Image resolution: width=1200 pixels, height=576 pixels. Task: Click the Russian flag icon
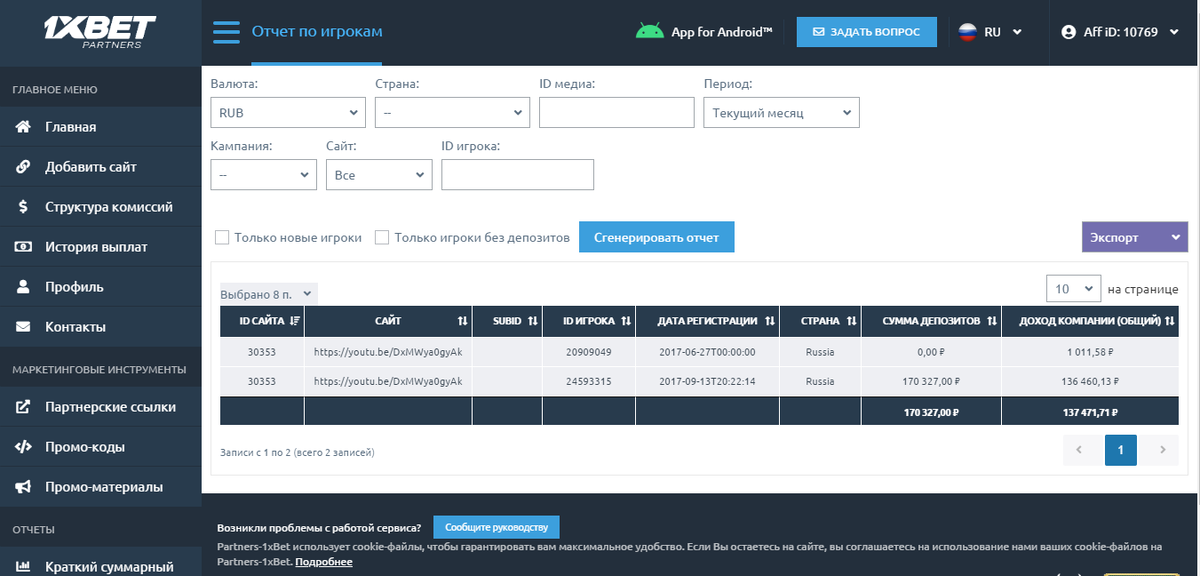coord(967,32)
